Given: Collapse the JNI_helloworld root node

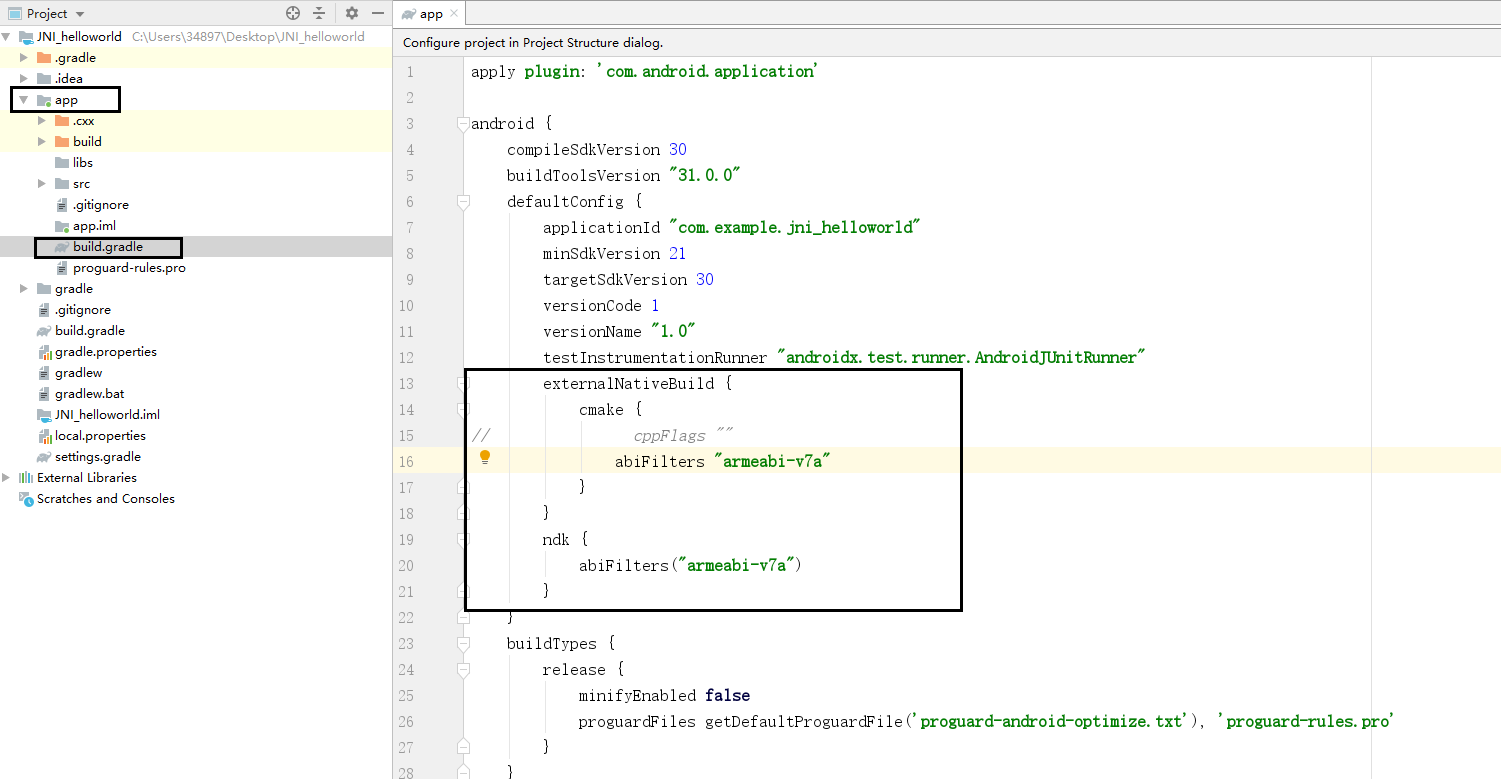Looking at the screenshot, I should click(6, 36).
